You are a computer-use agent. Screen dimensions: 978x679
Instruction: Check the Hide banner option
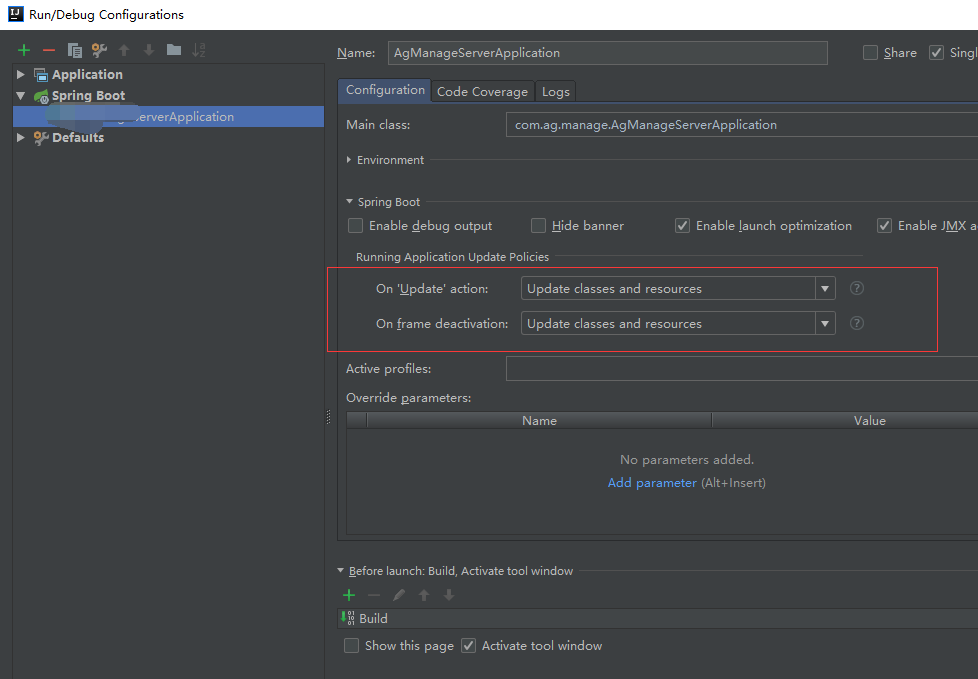538,225
